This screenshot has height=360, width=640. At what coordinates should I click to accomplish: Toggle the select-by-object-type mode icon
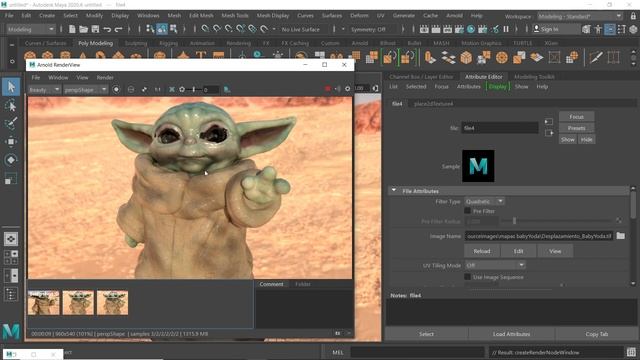[x=162, y=29]
